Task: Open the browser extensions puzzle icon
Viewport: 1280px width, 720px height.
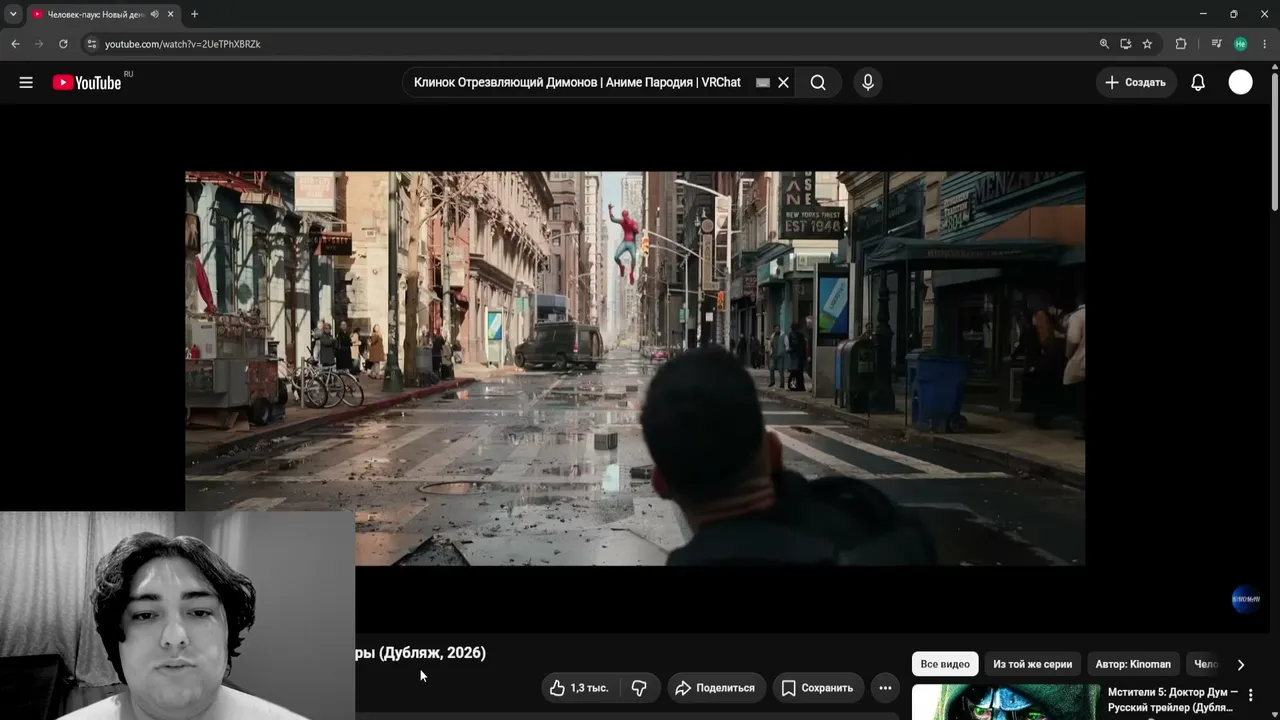Action: [x=1181, y=44]
